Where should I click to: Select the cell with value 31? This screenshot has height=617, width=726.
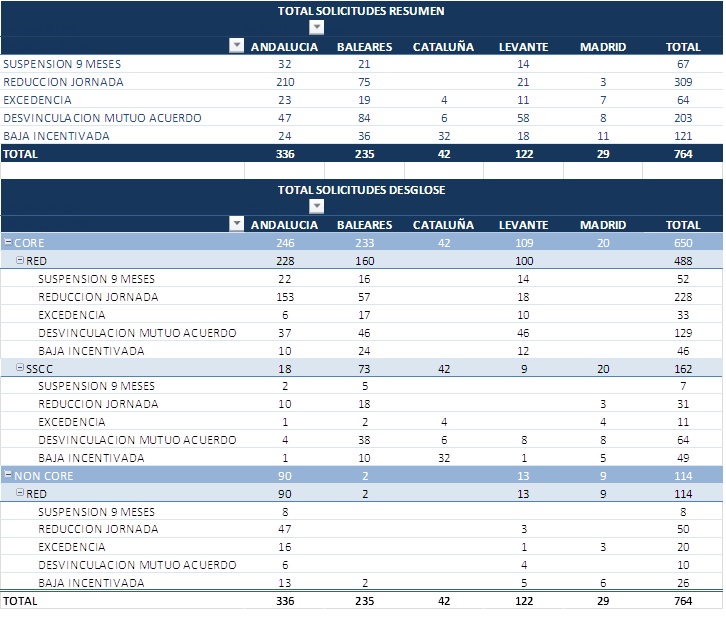pyautogui.click(x=683, y=404)
